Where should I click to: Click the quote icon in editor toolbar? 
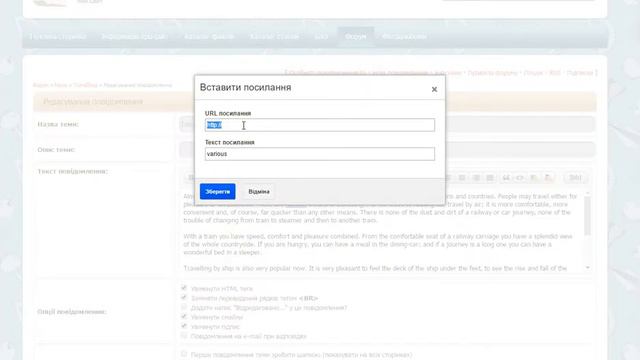pyautogui.click(x=506, y=178)
